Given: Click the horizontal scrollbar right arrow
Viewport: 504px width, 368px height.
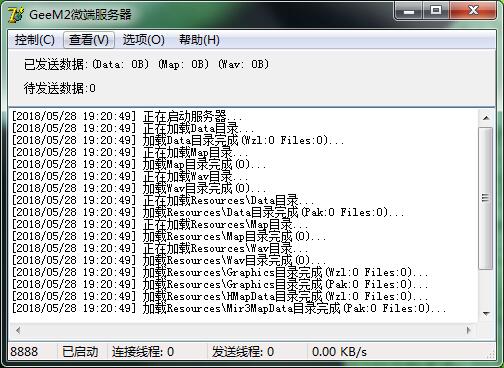Looking at the screenshot, I should [469, 330].
